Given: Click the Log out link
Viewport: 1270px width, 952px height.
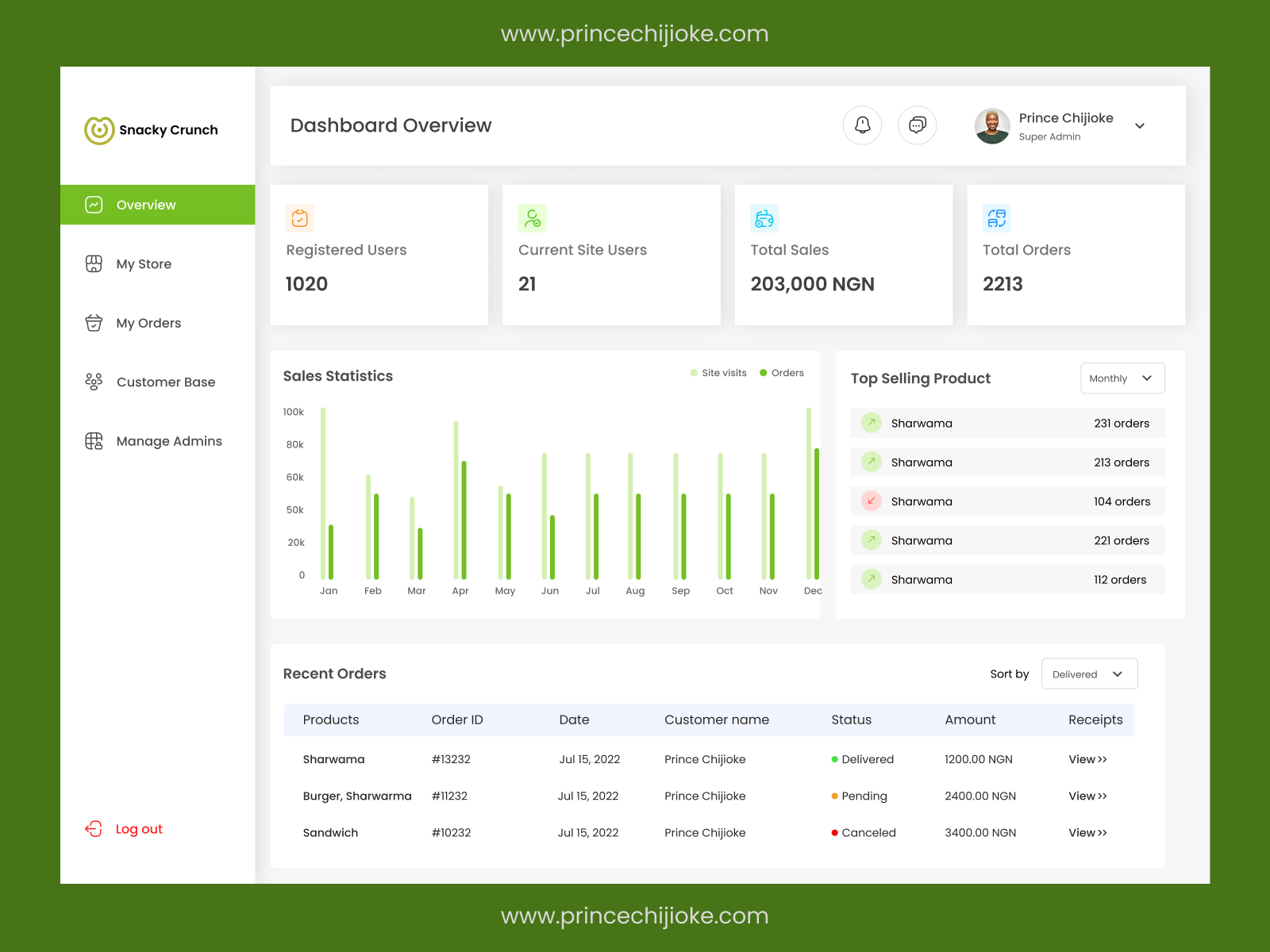Looking at the screenshot, I should 139,828.
